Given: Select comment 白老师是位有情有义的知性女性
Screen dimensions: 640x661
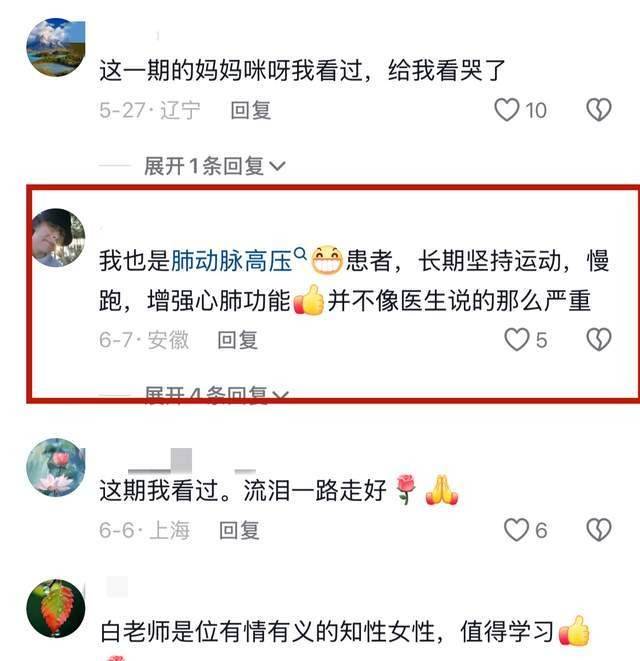Looking at the screenshot, I should tap(344, 631).
